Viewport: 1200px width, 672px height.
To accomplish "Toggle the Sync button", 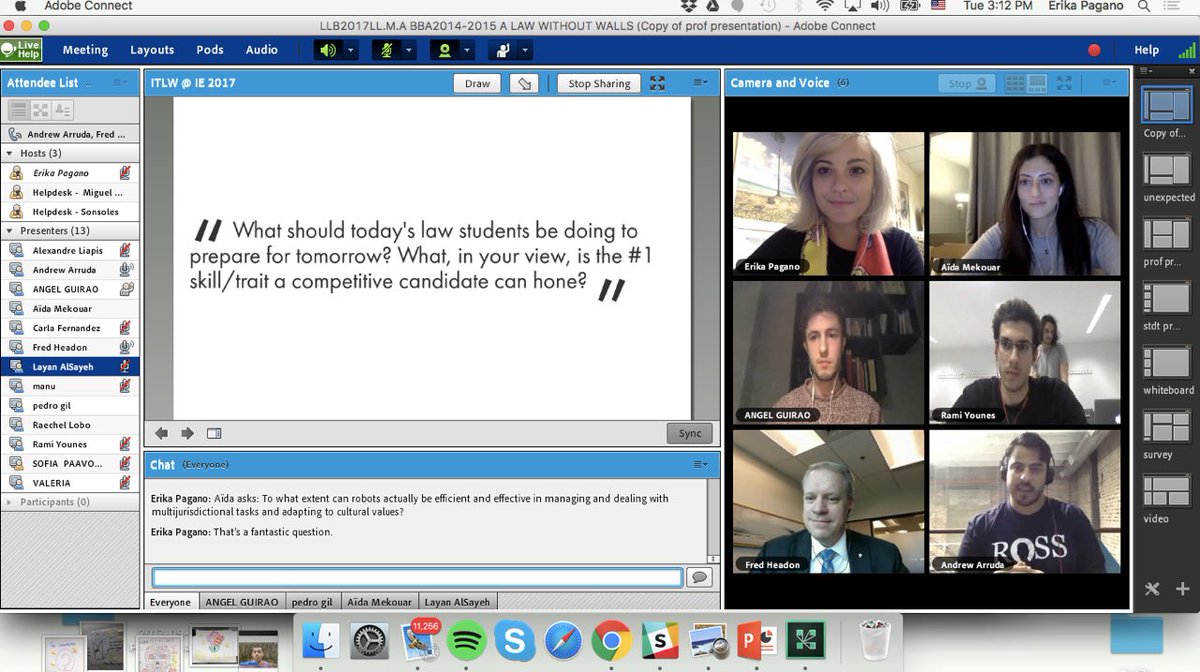I will click(x=689, y=433).
